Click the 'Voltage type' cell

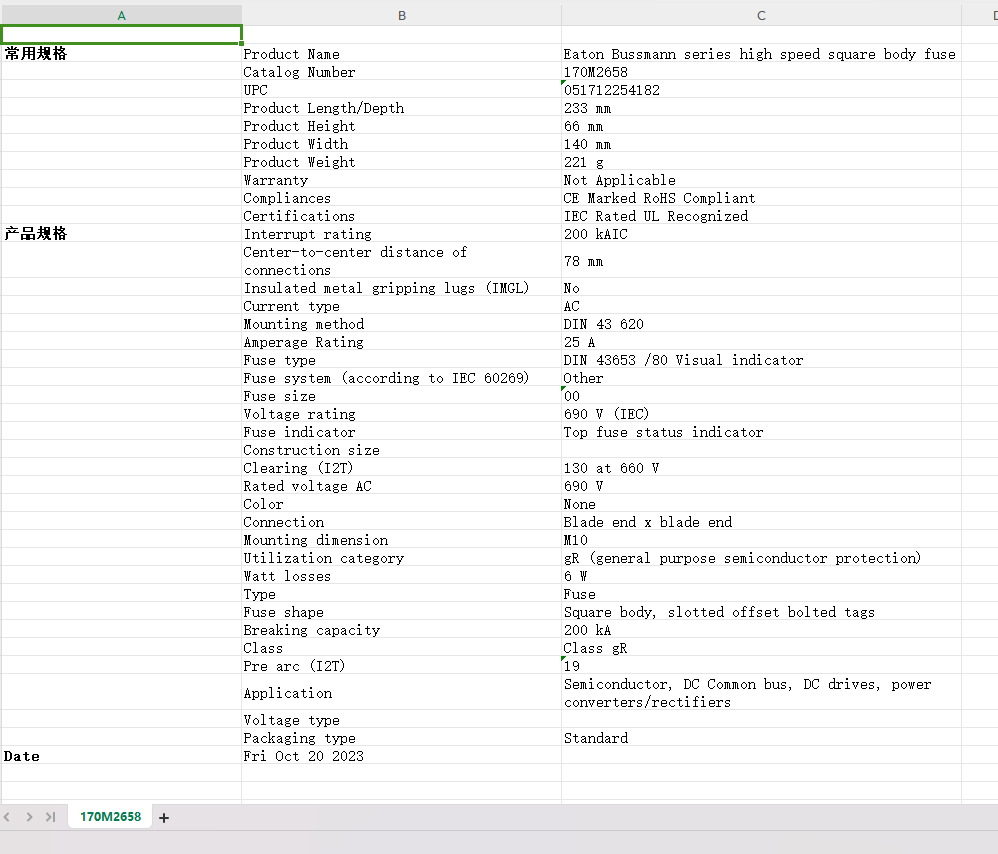click(402, 720)
